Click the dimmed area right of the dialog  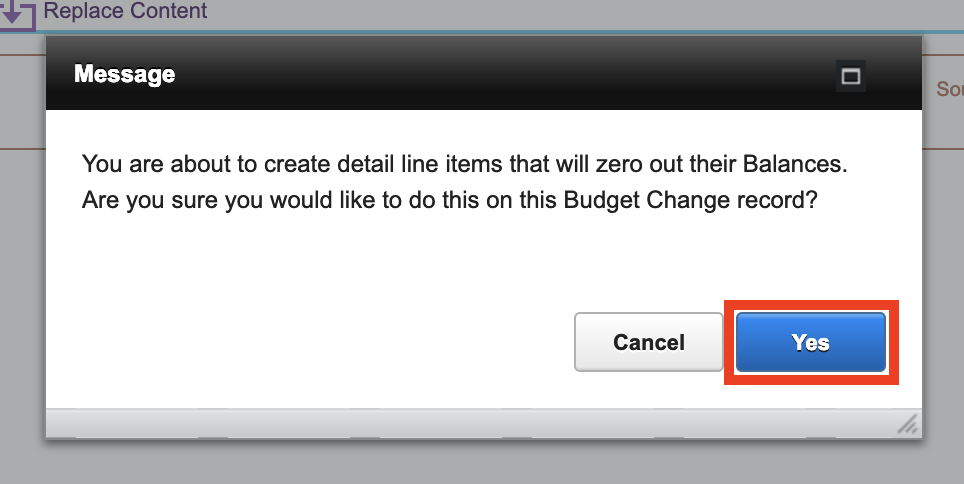click(x=944, y=277)
